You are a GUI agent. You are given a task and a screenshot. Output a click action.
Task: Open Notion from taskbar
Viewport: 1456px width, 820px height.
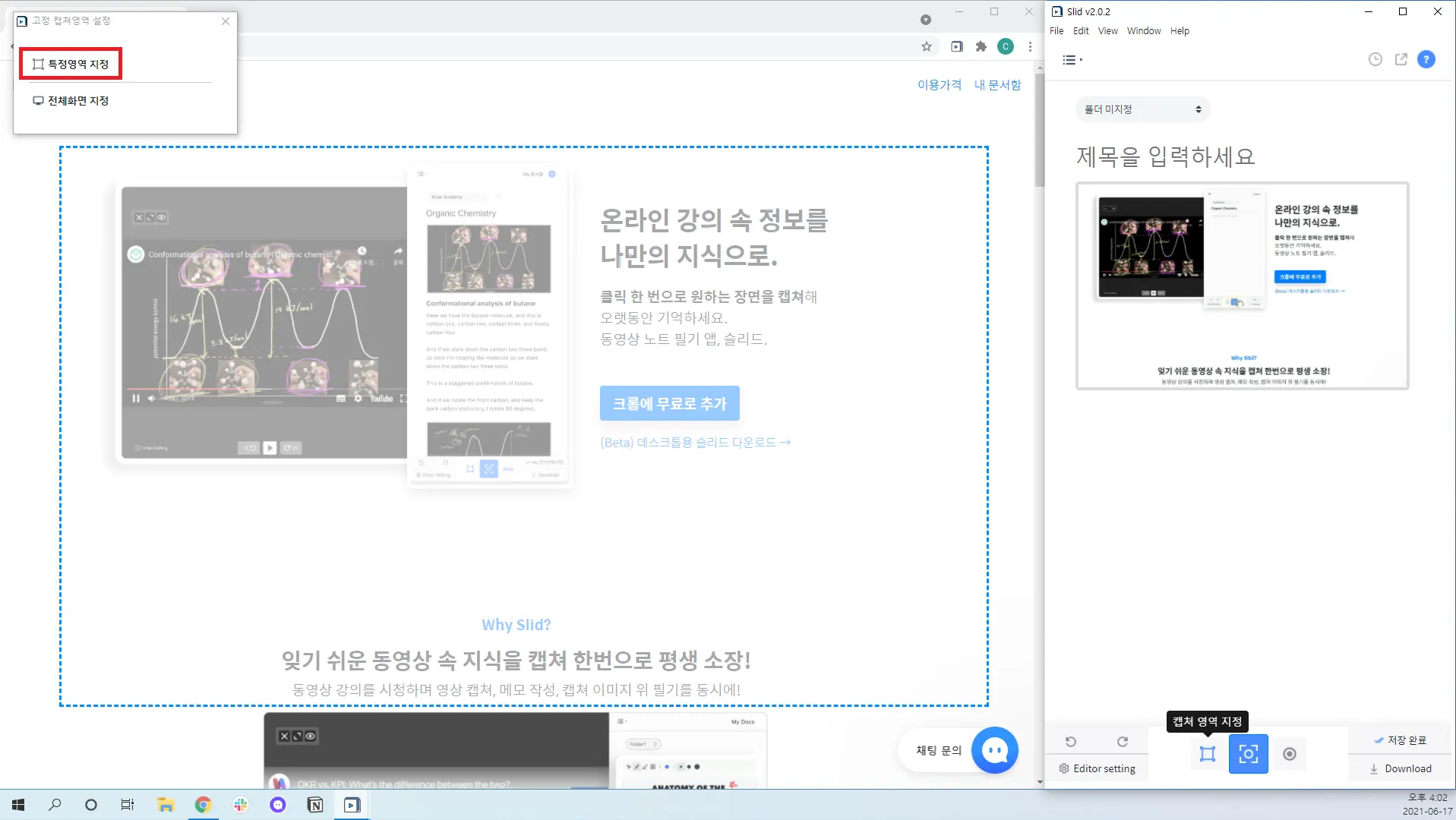[315, 805]
